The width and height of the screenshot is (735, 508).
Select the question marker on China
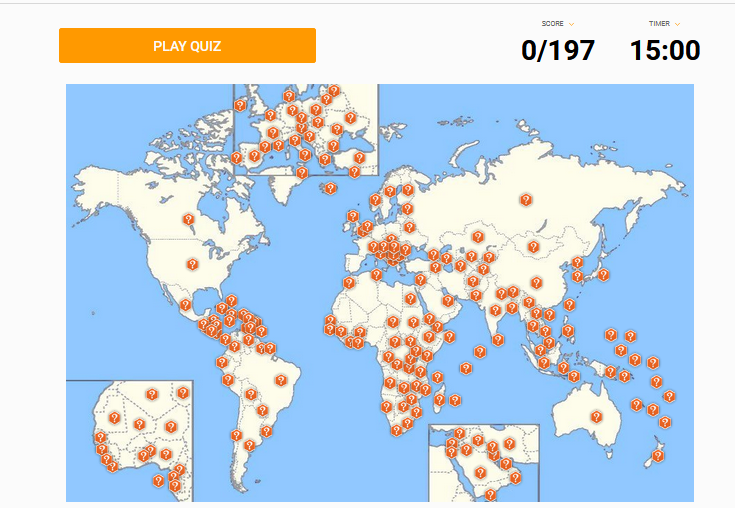537,283
